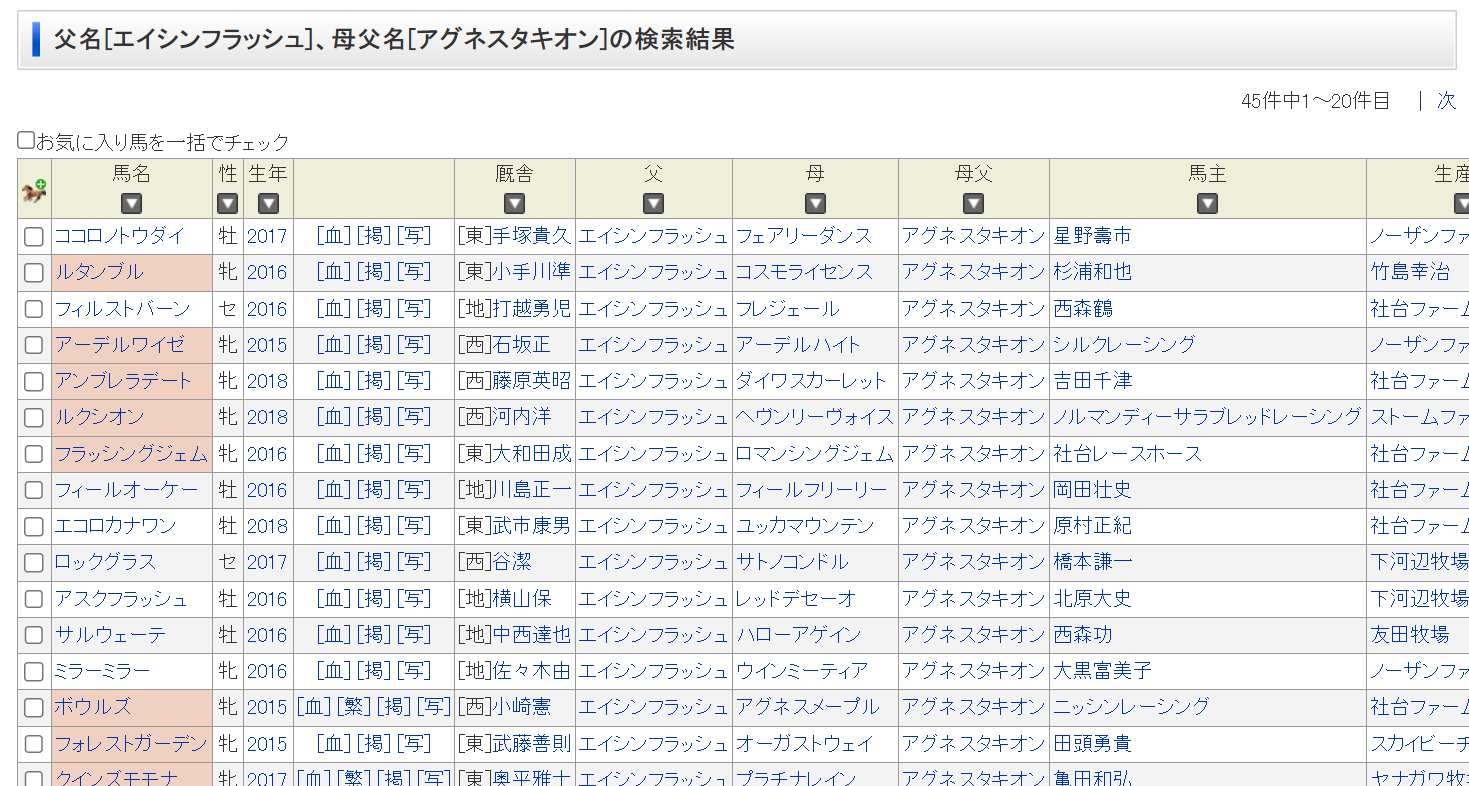Click sire text エイシンフラッシュ in ルタンブル row
This screenshot has height=786, width=1469.
pos(653,272)
